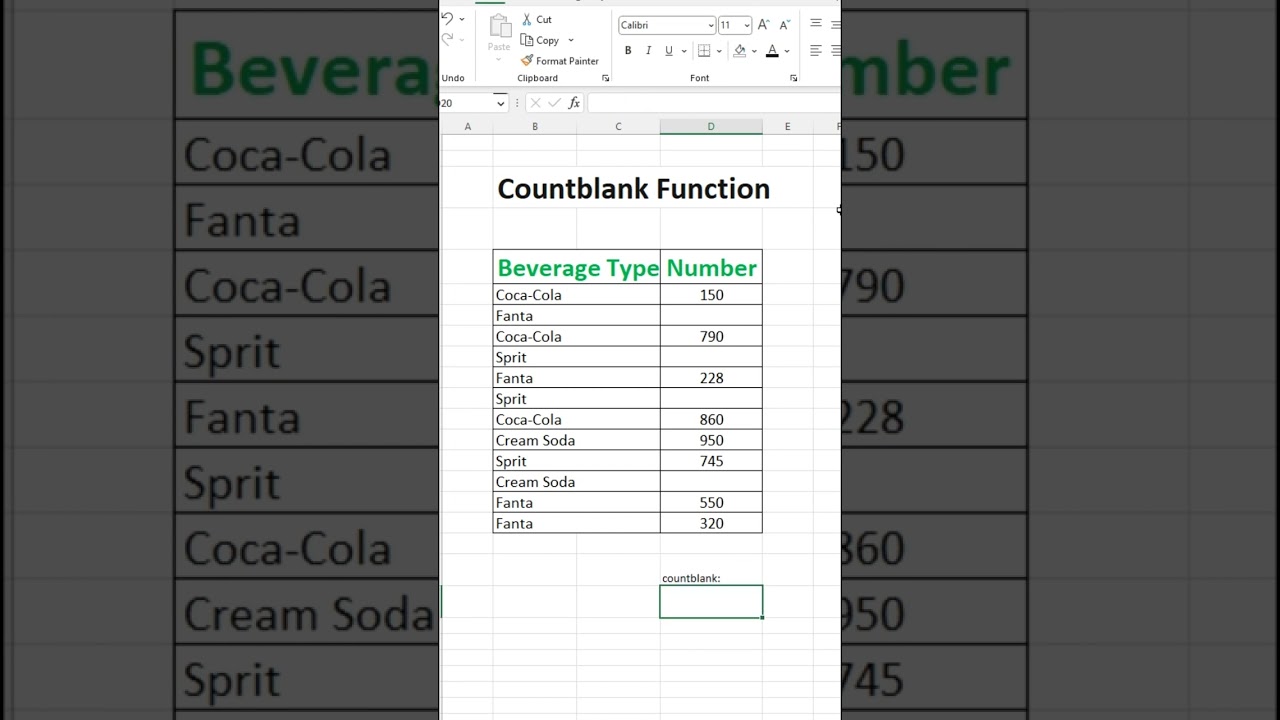Open the Clipboard pane launcher
Screen dimensions: 1280x720
tap(605, 78)
